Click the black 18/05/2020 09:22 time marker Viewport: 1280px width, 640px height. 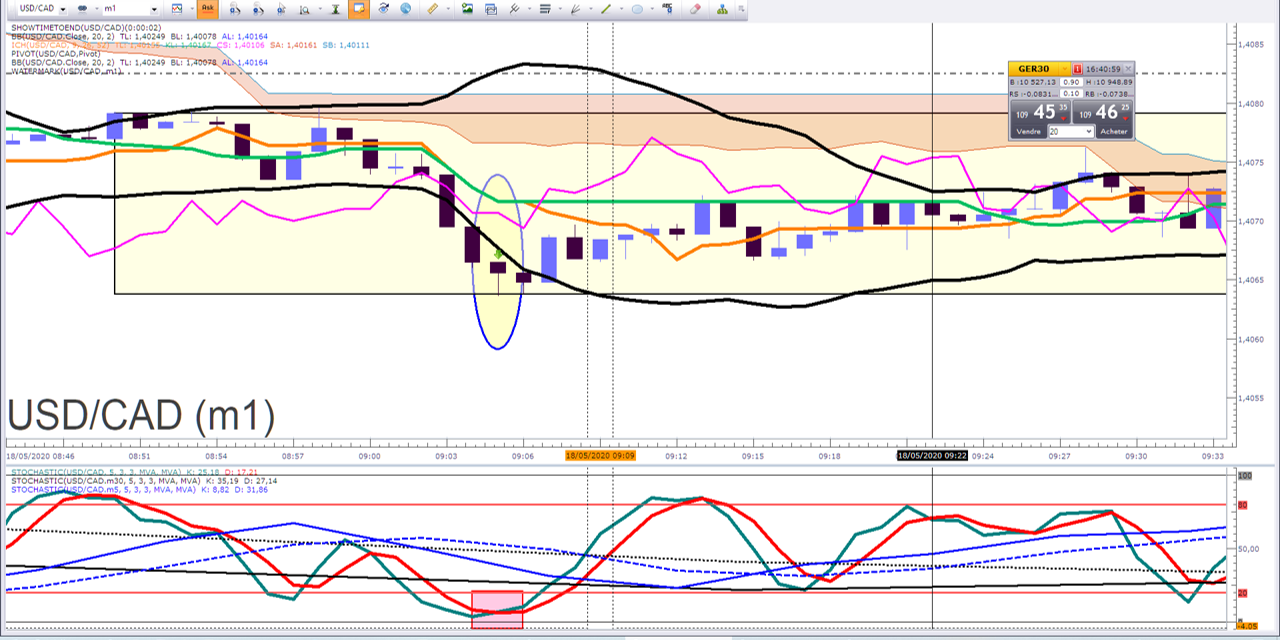coord(932,455)
